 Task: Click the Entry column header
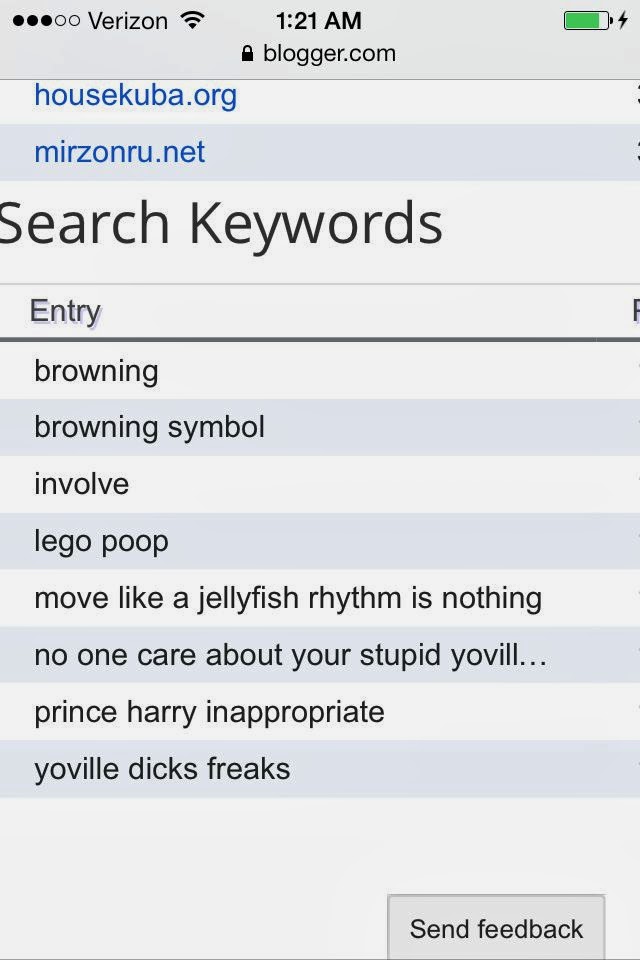[65, 311]
